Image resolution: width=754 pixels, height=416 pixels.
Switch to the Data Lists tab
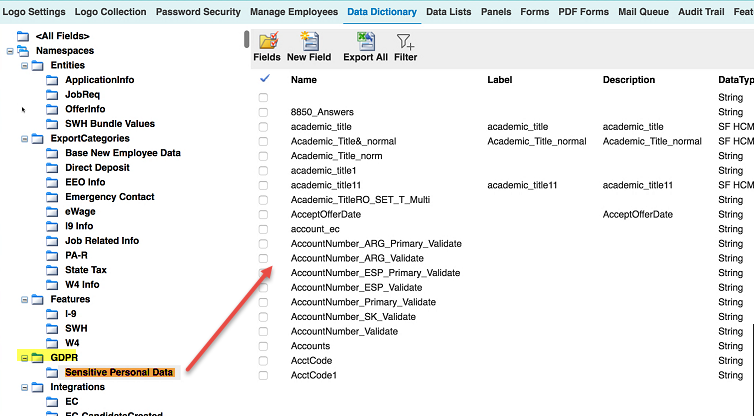click(x=449, y=12)
